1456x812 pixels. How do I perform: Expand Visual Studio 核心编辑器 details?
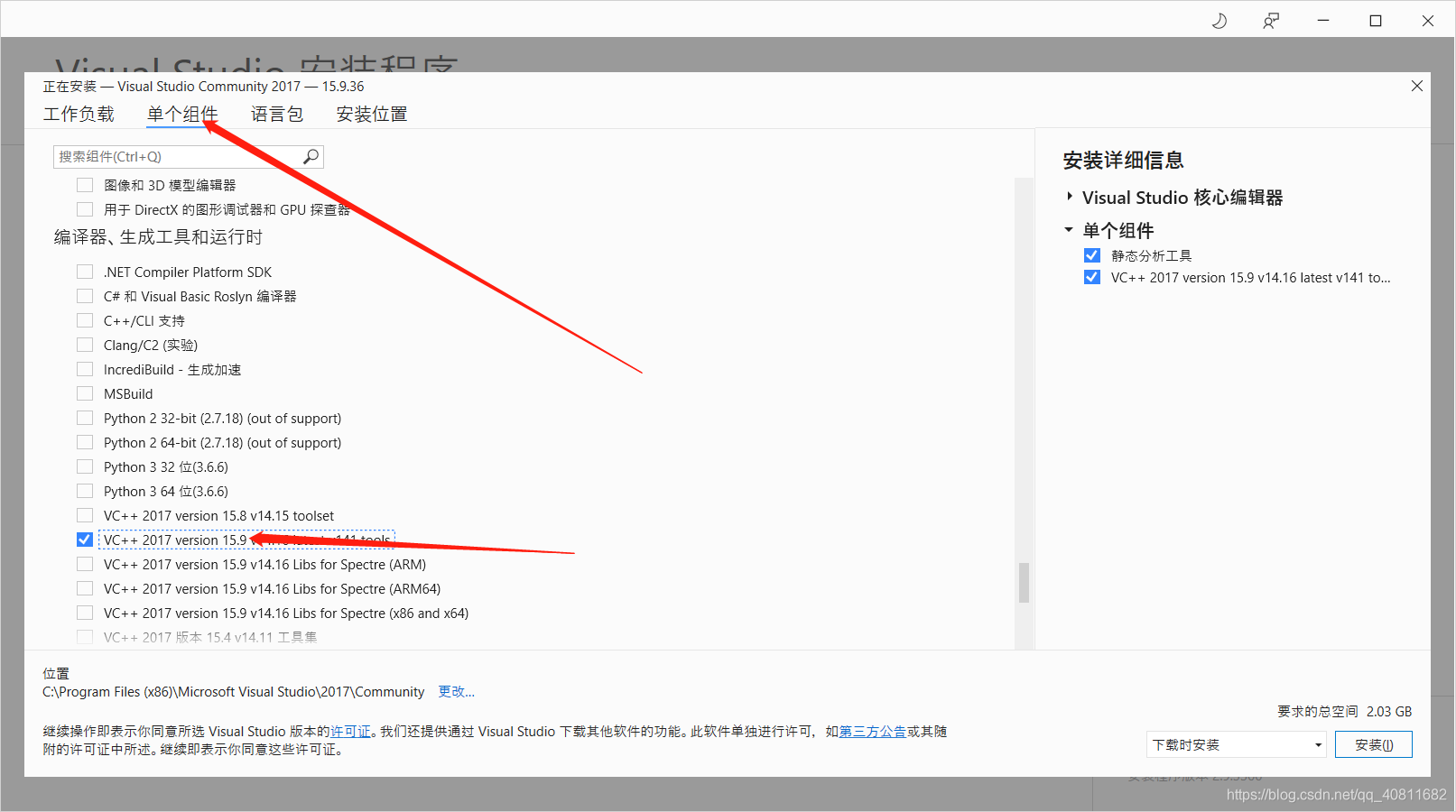tap(1070, 197)
